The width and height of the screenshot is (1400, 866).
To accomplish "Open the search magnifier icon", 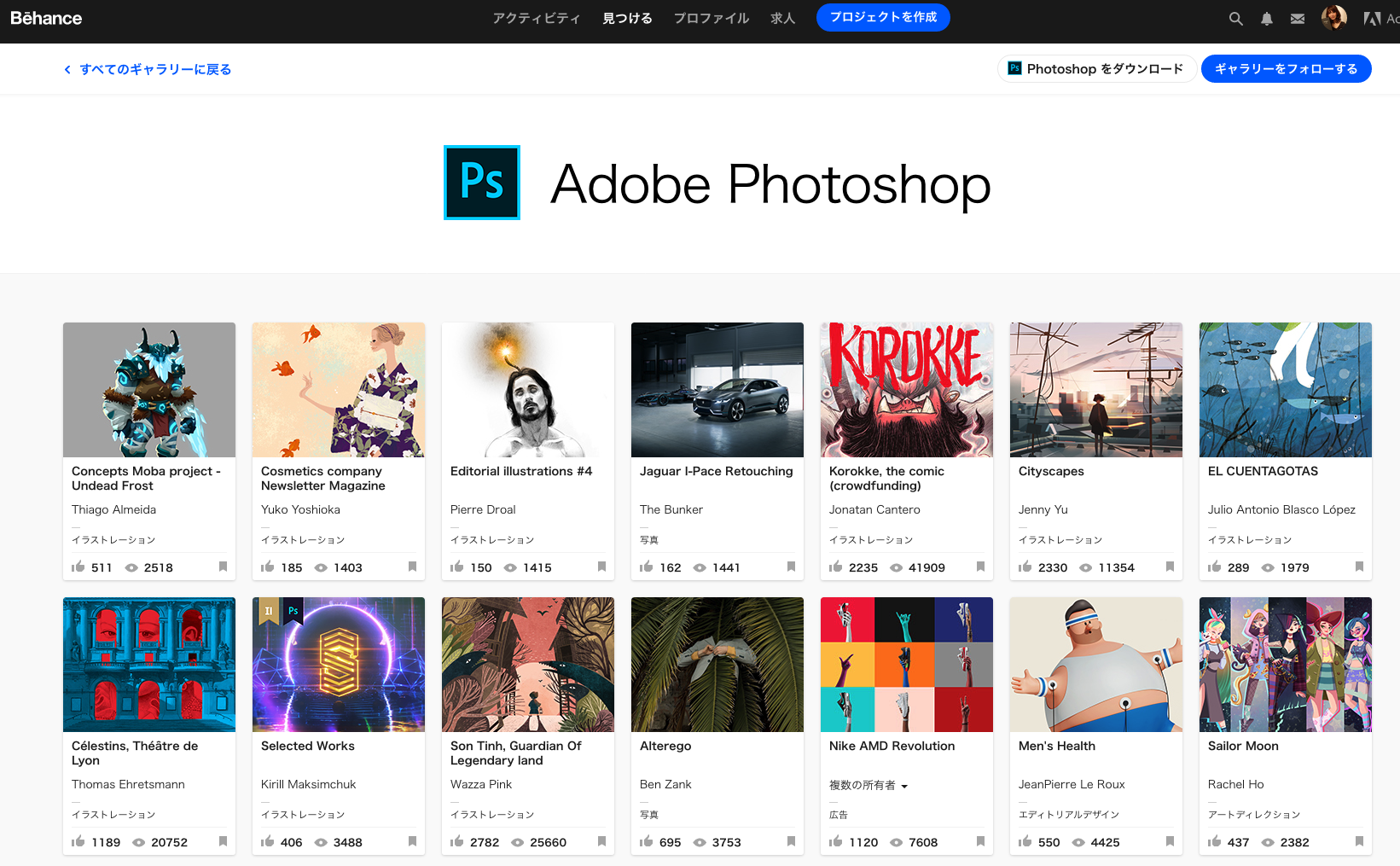I will 1235,19.
